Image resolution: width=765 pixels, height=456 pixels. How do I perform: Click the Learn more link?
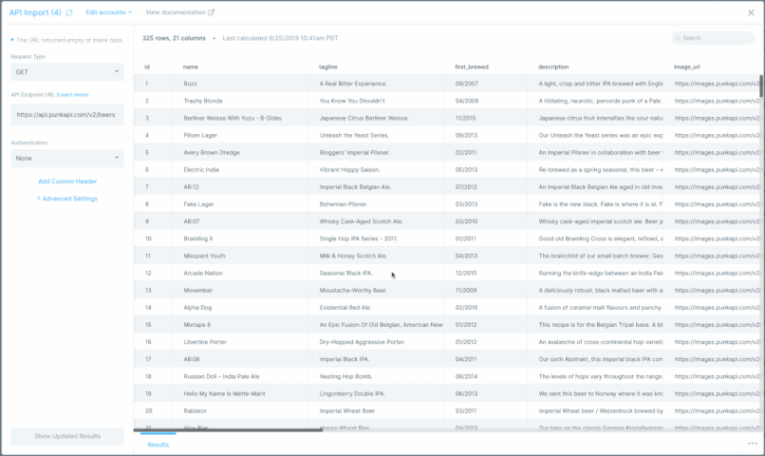73,95
